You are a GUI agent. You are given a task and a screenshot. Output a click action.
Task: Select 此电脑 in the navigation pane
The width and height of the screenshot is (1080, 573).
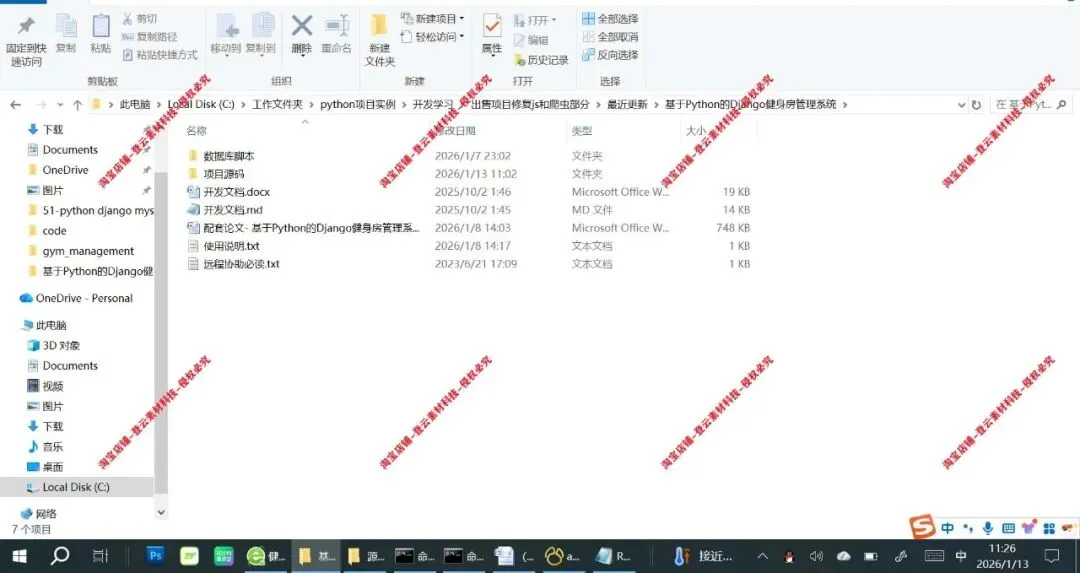click(x=51, y=325)
